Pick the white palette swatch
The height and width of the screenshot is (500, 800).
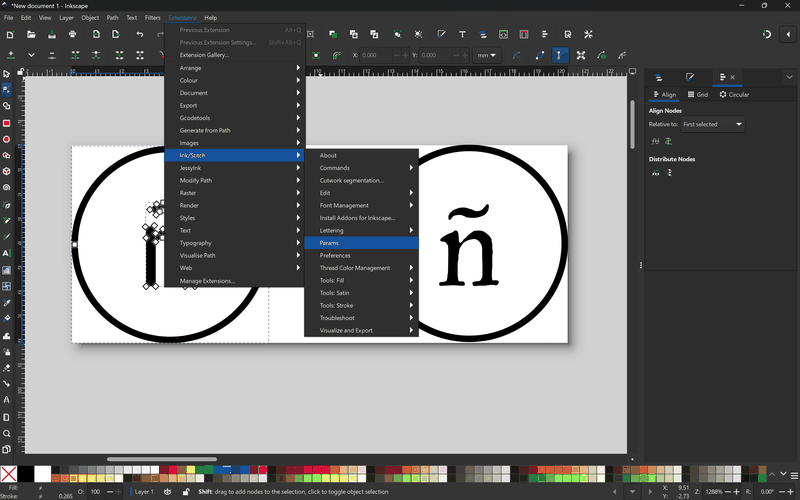[x=43, y=474]
